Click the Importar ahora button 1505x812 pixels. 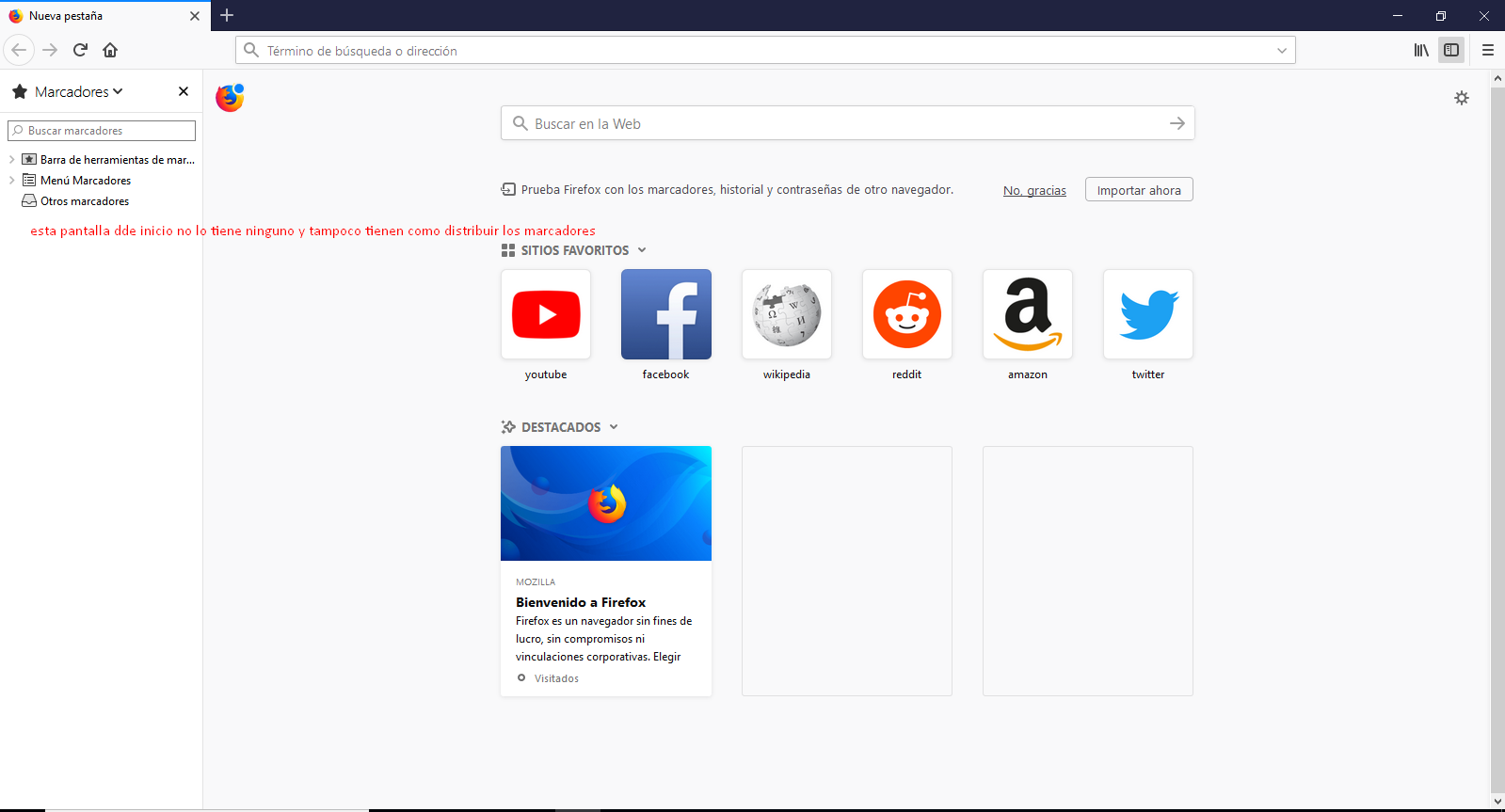(1139, 190)
